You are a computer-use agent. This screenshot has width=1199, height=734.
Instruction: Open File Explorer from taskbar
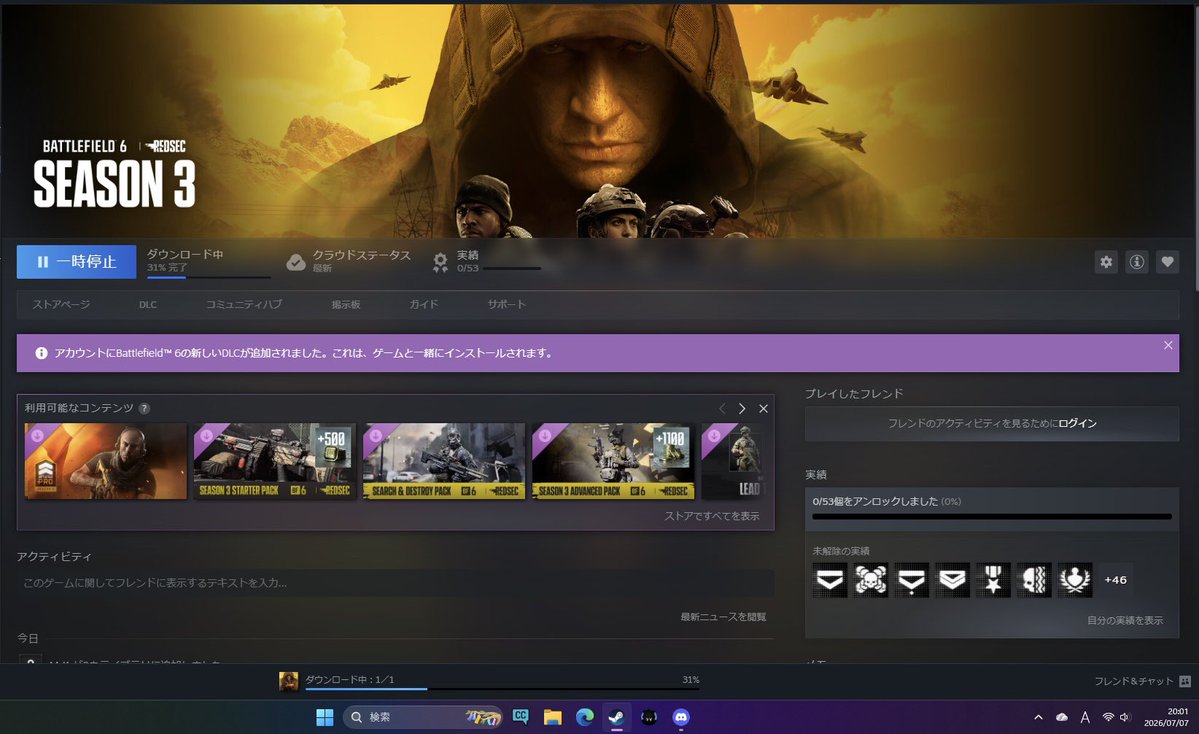tap(552, 717)
